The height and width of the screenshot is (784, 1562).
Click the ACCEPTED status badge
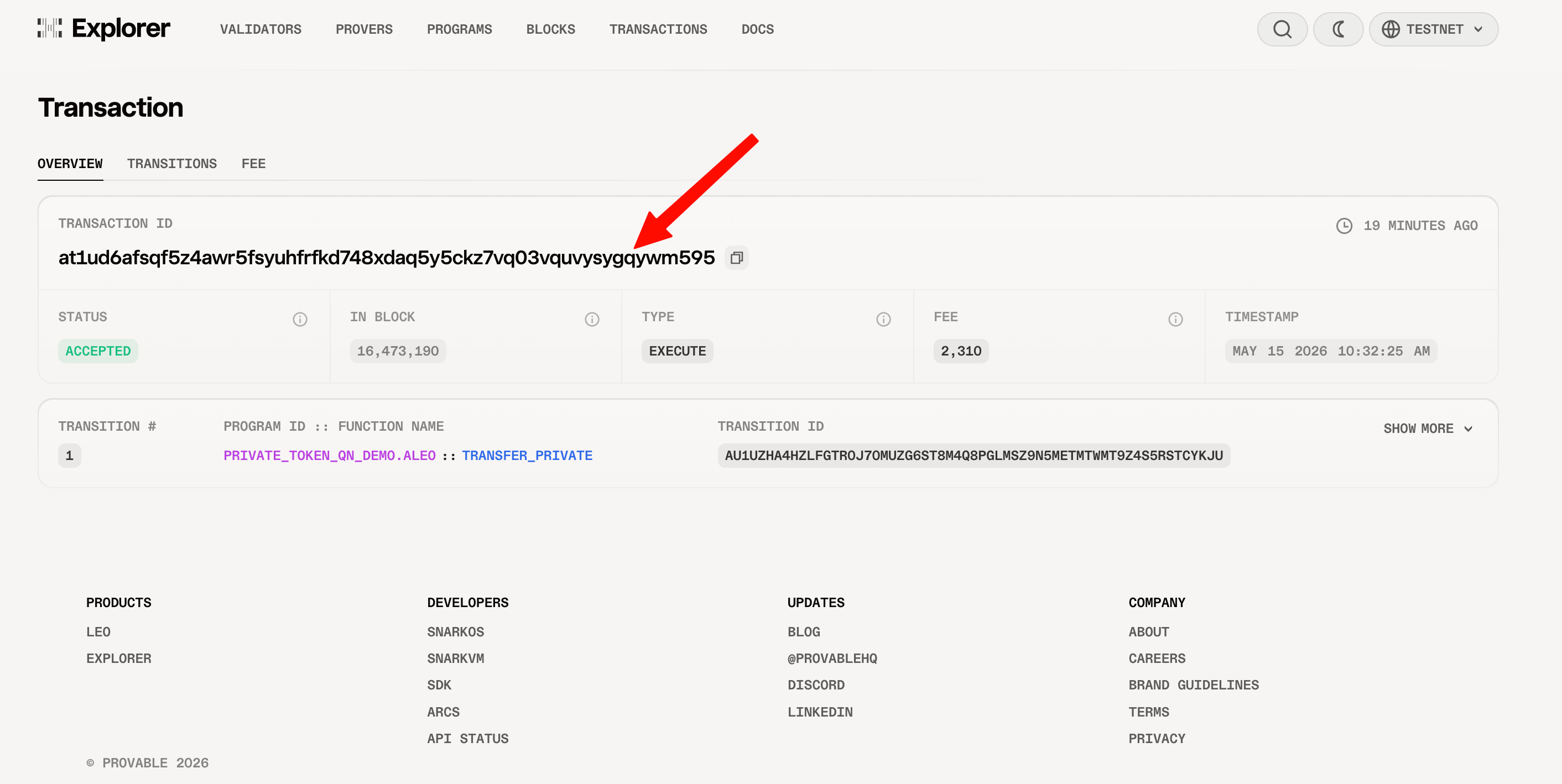click(x=98, y=351)
